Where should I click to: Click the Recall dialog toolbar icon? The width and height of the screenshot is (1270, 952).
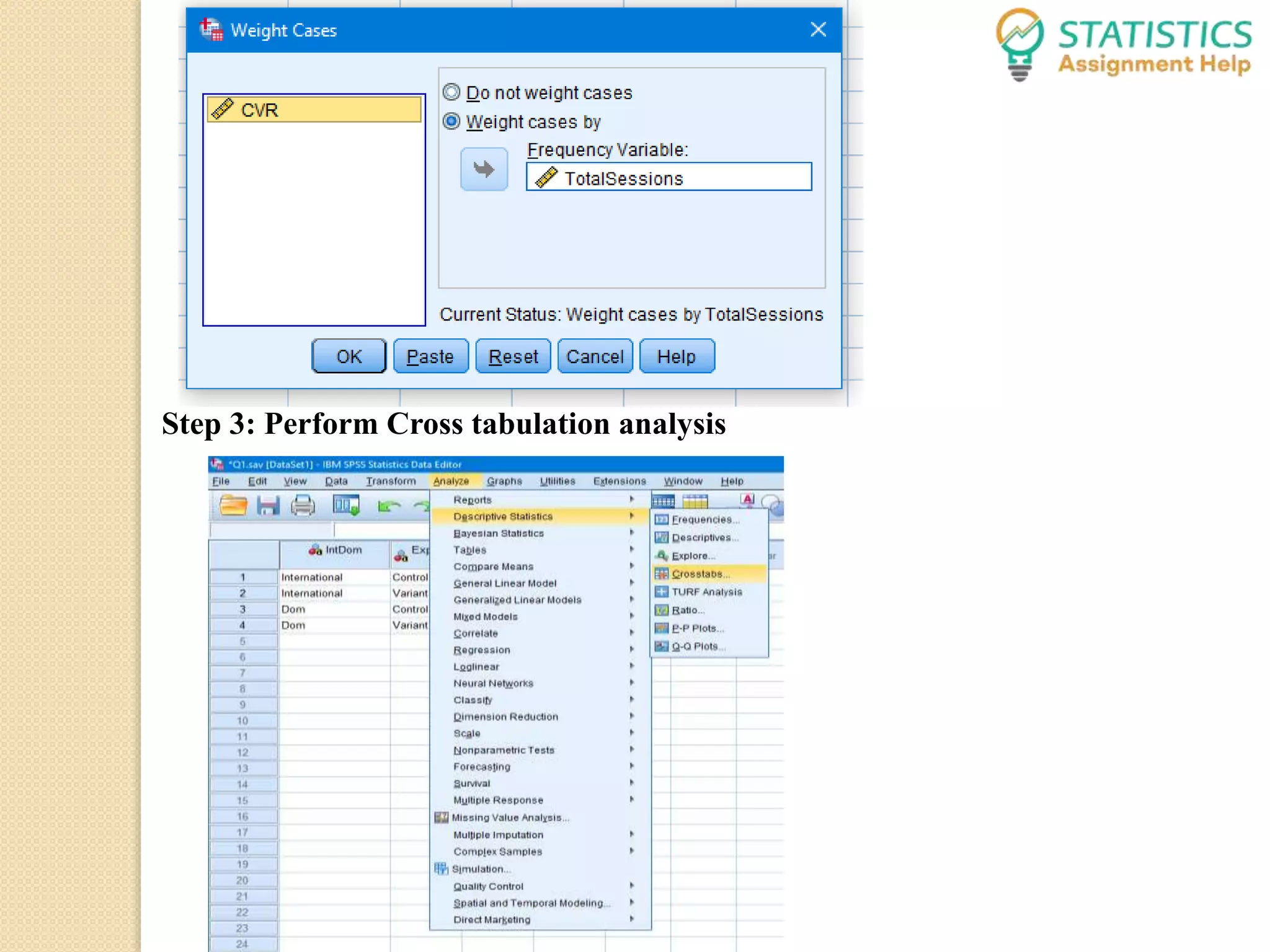click(x=346, y=506)
